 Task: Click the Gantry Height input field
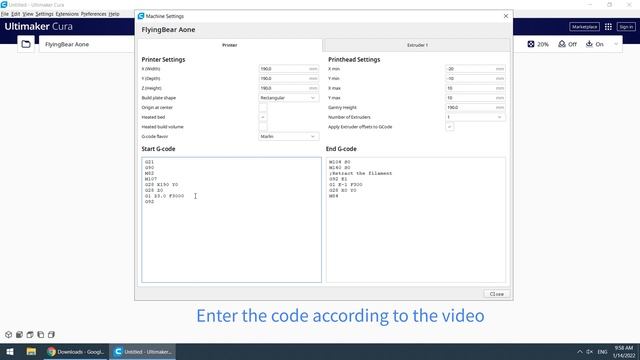475,107
